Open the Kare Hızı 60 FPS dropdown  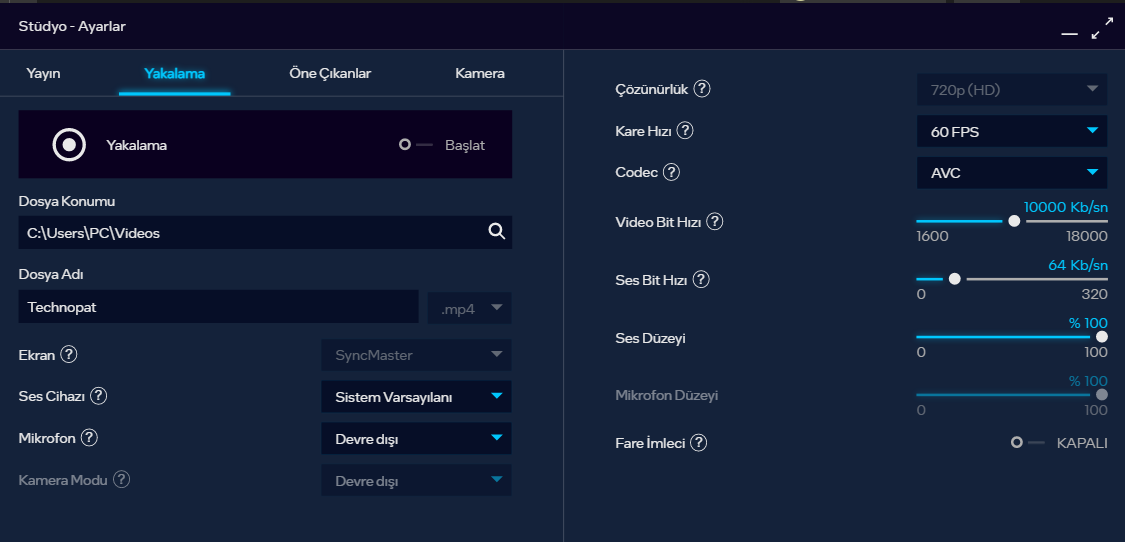point(1011,131)
